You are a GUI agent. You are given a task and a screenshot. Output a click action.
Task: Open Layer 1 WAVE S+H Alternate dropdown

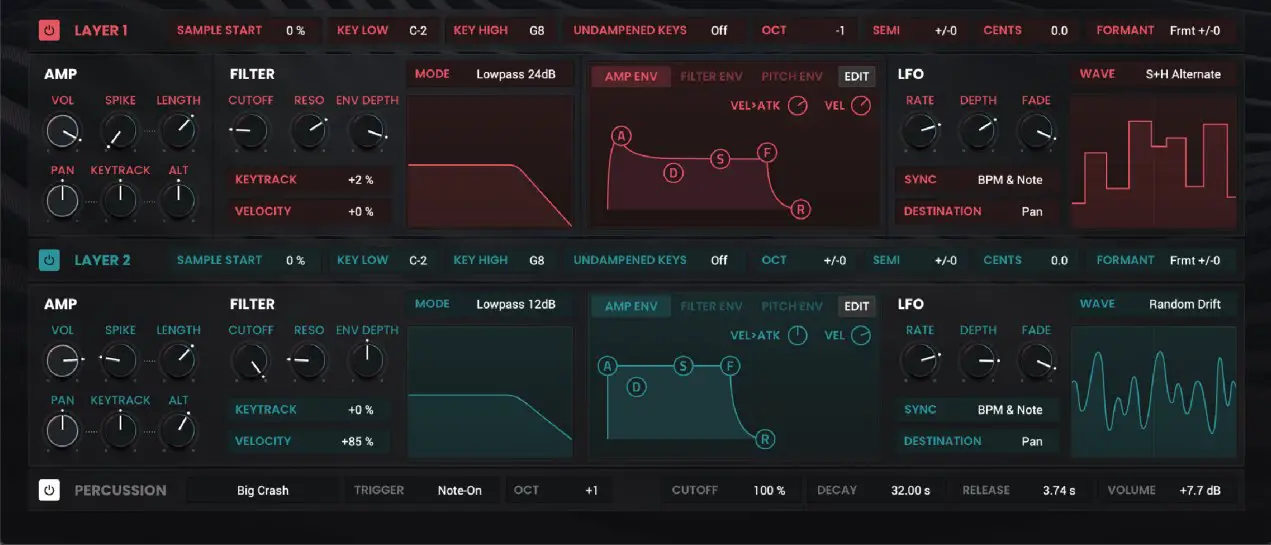(1154, 74)
